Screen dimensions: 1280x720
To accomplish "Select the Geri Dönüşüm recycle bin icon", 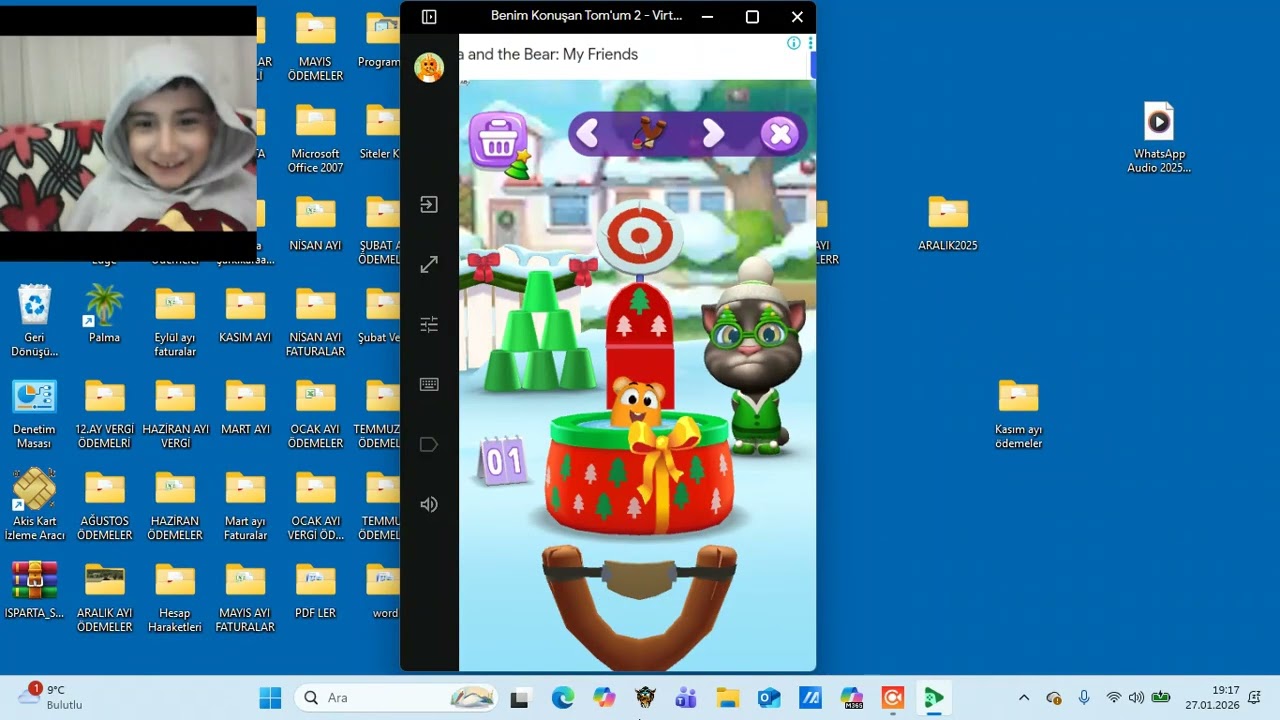I will click(35, 321).
